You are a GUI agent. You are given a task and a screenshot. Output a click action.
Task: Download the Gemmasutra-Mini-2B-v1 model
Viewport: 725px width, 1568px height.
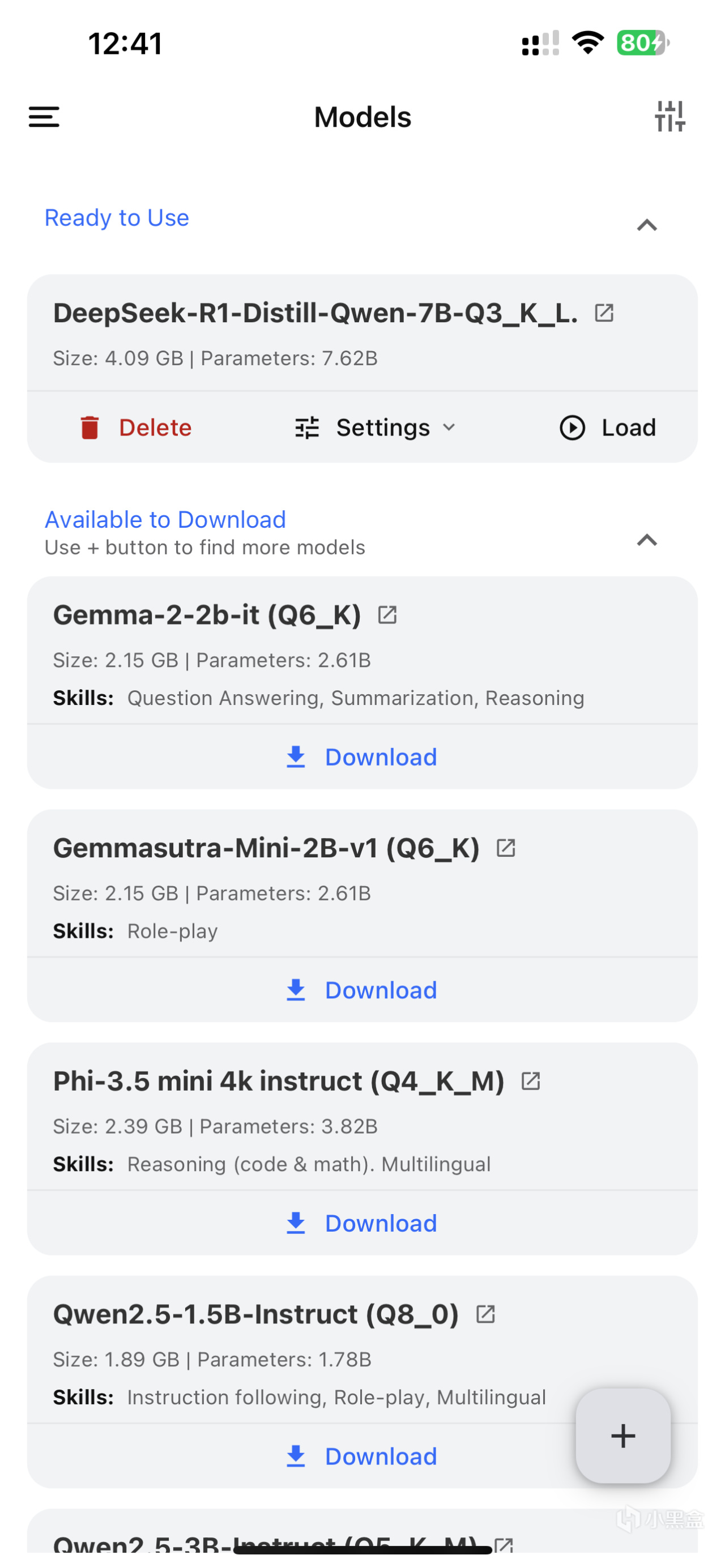tap(362, 990)
